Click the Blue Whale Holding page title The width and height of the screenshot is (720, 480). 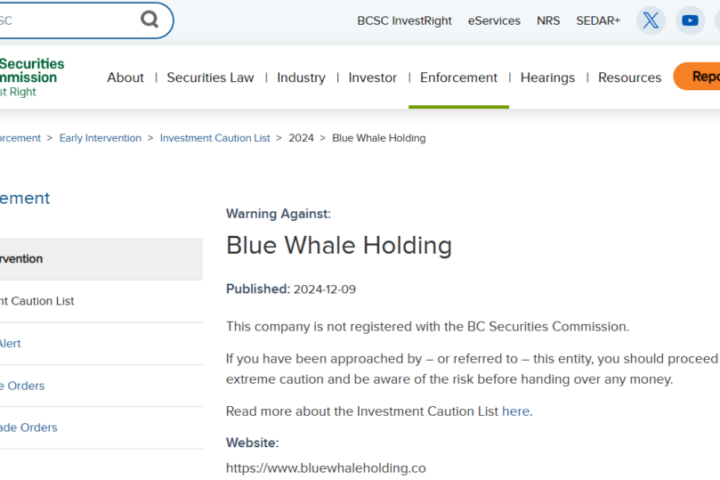pos(339,245)
